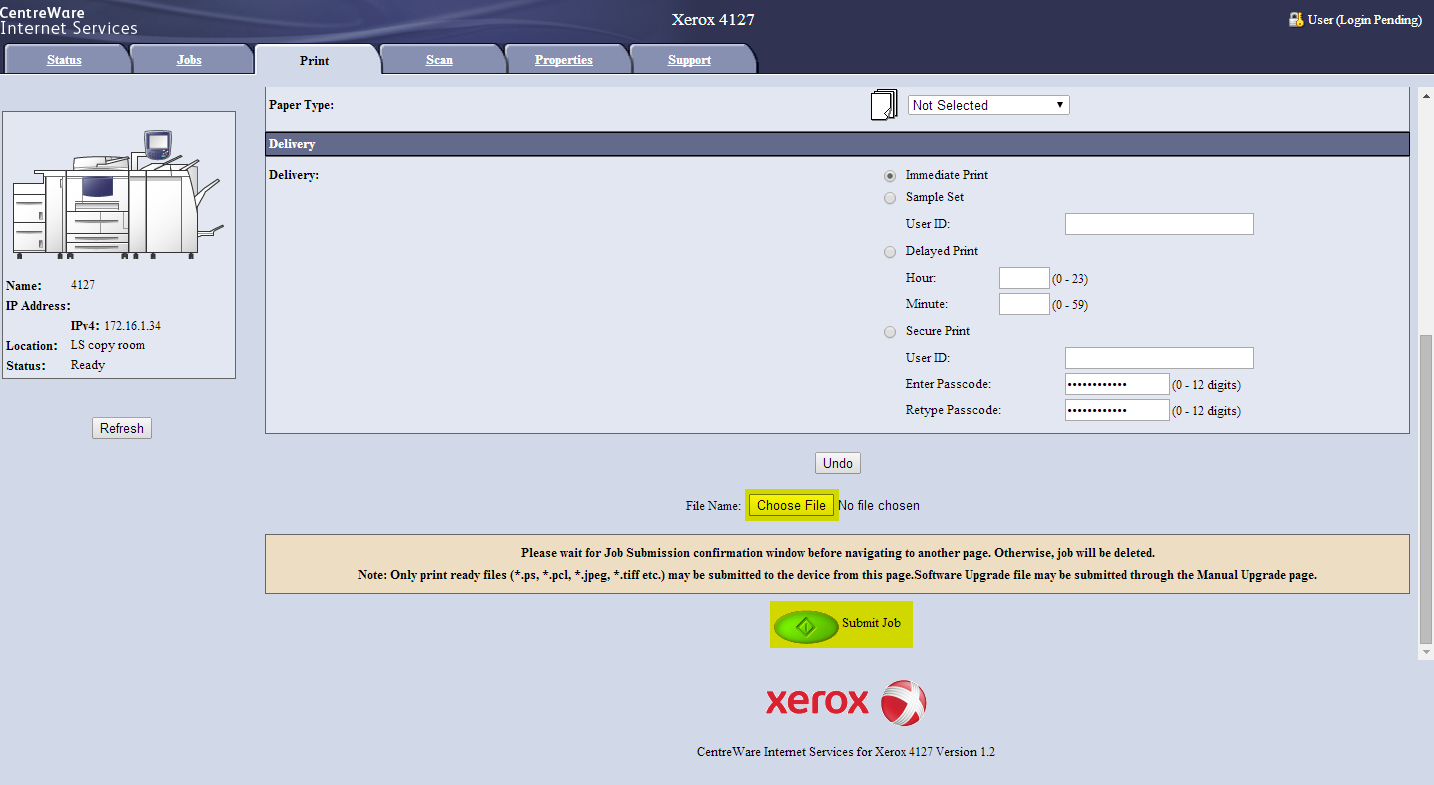This screenshot has height=785, width=1434.
Task: Select the Immediate Print option
Action: pos(890,175)
